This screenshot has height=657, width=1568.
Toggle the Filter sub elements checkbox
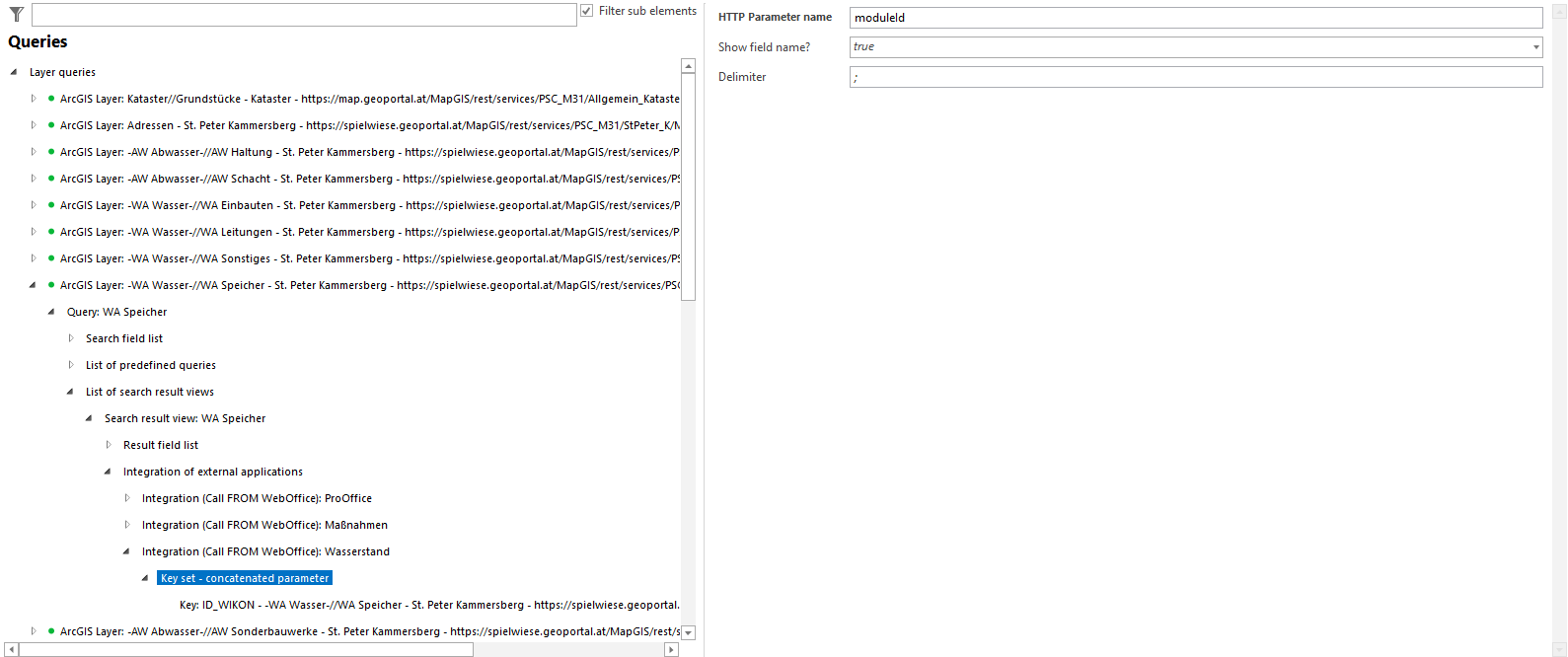tap(586, 11)
